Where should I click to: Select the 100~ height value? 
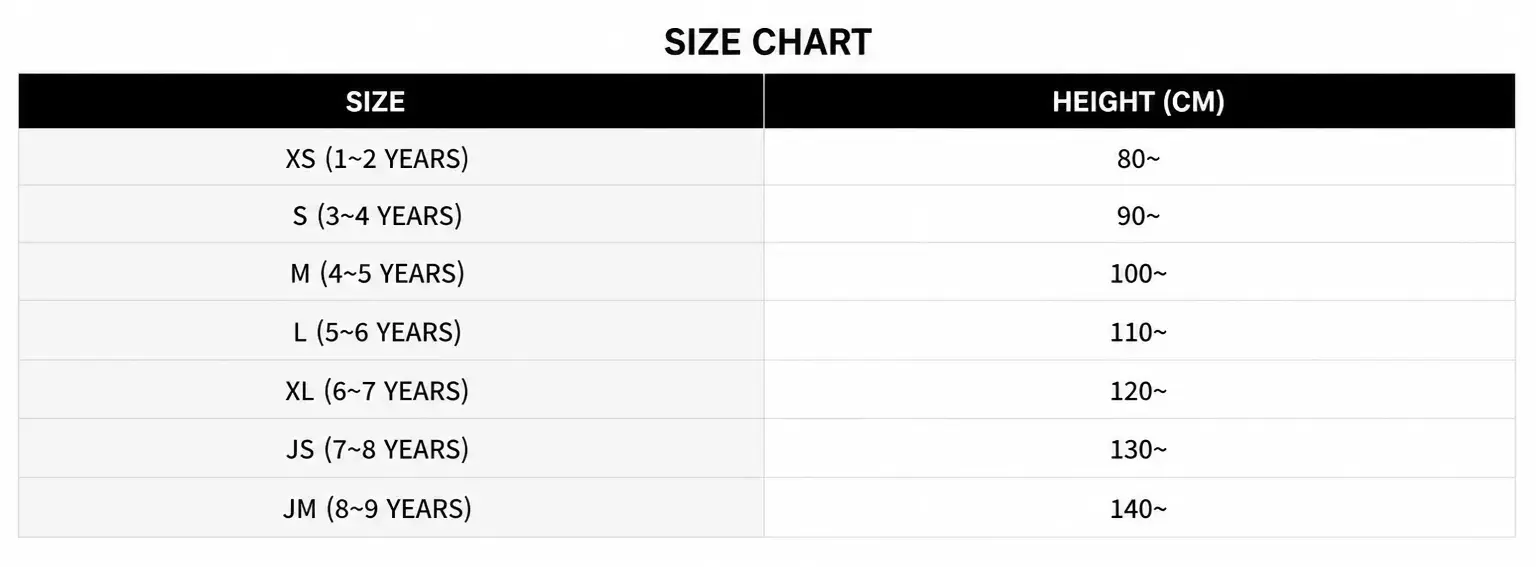click(x=1138, y=273)
